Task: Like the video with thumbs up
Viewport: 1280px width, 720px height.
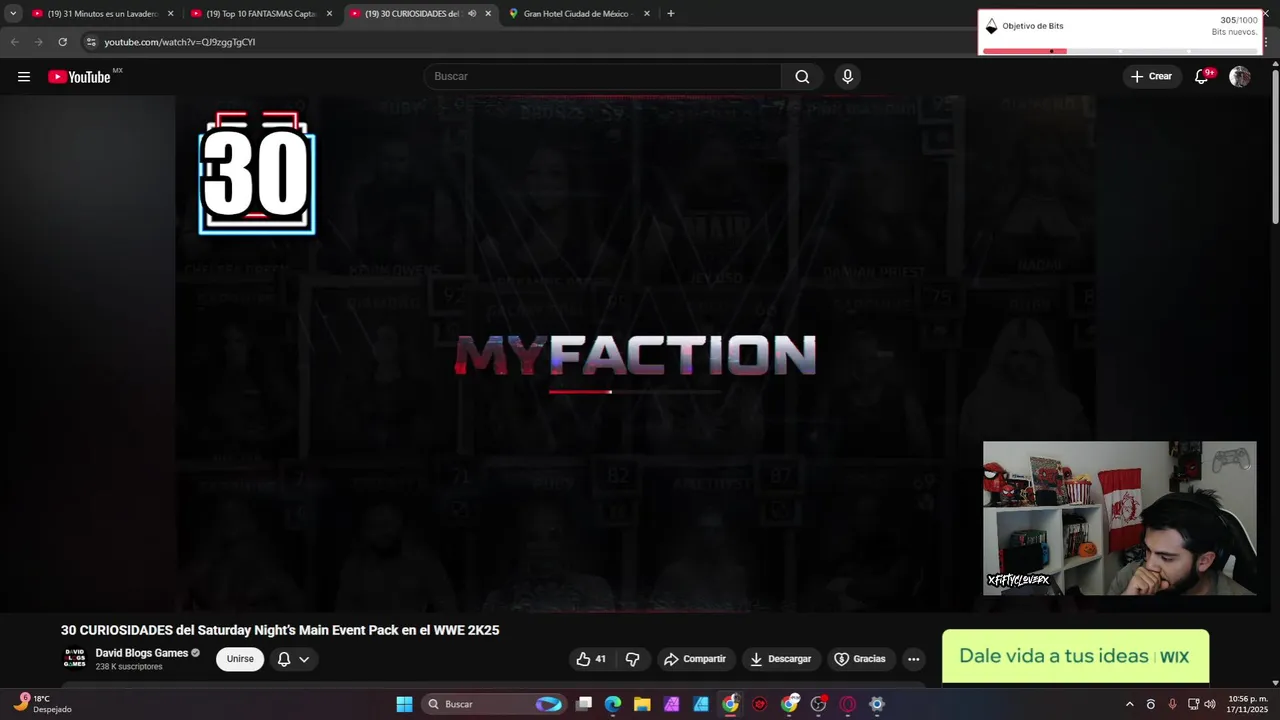Action: pos(591,659)
